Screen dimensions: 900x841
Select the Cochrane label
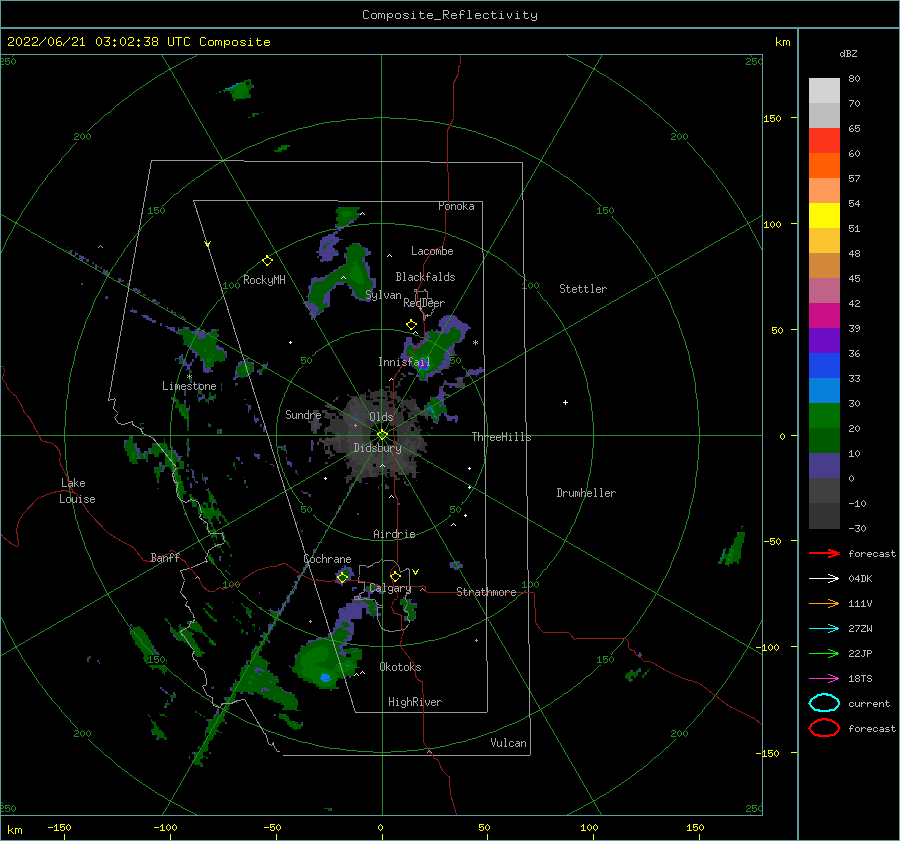pos(327,559)
